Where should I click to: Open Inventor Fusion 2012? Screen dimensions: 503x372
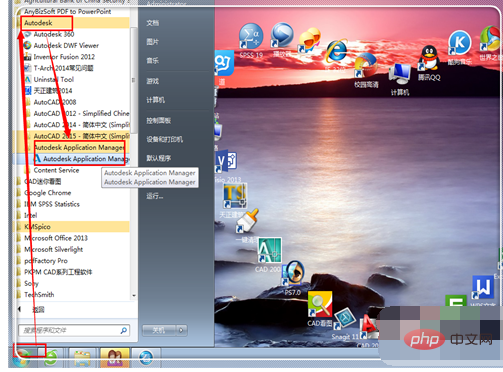click(64, 57)
